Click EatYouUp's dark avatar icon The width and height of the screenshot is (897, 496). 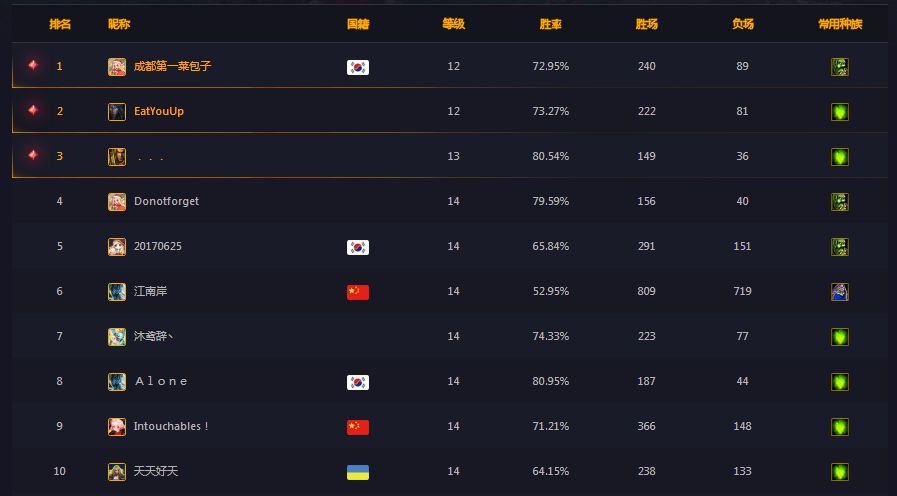pos(117,112)
